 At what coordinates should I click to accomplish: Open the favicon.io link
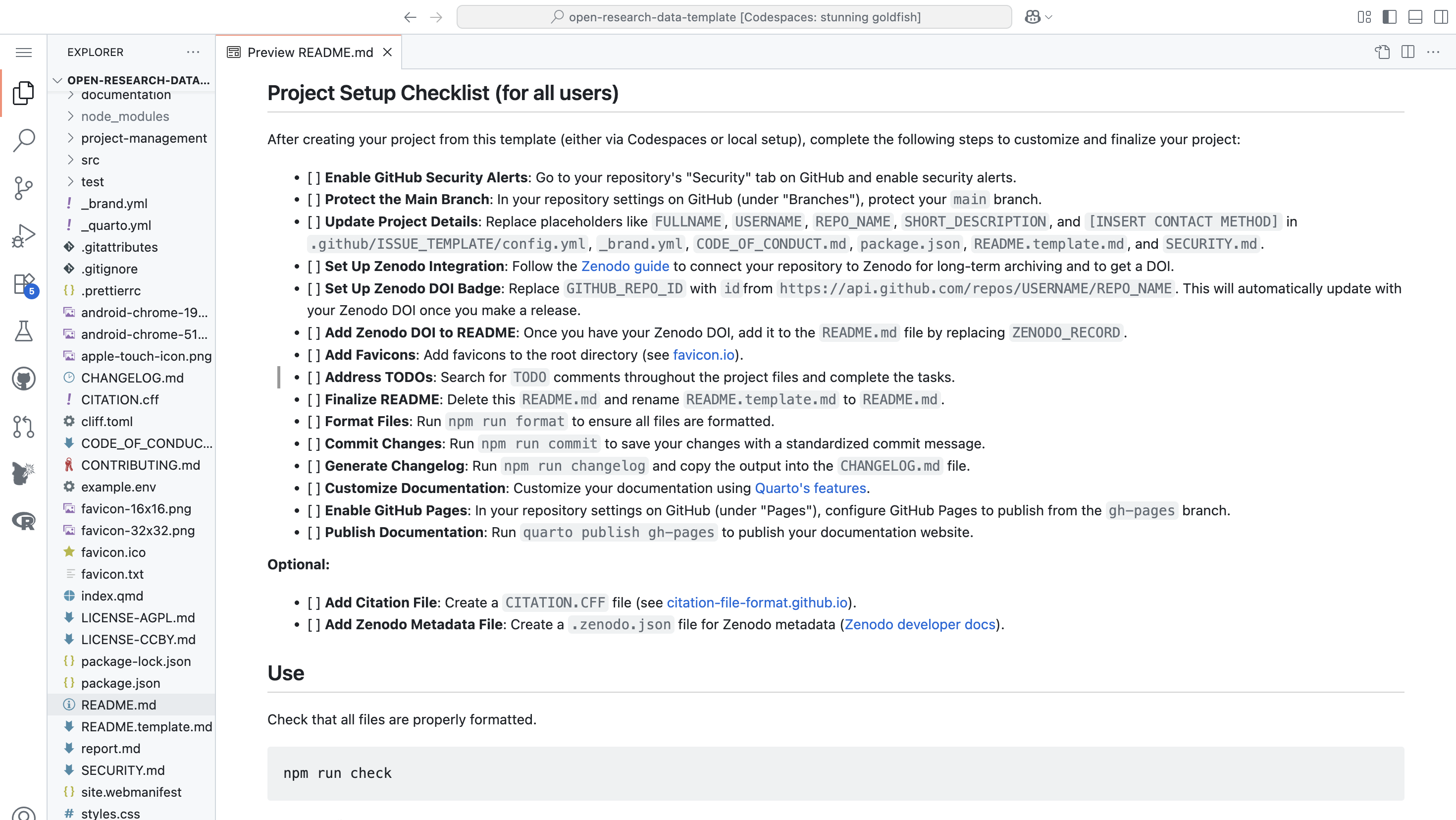pyautogui.click(x=703, y=355)
